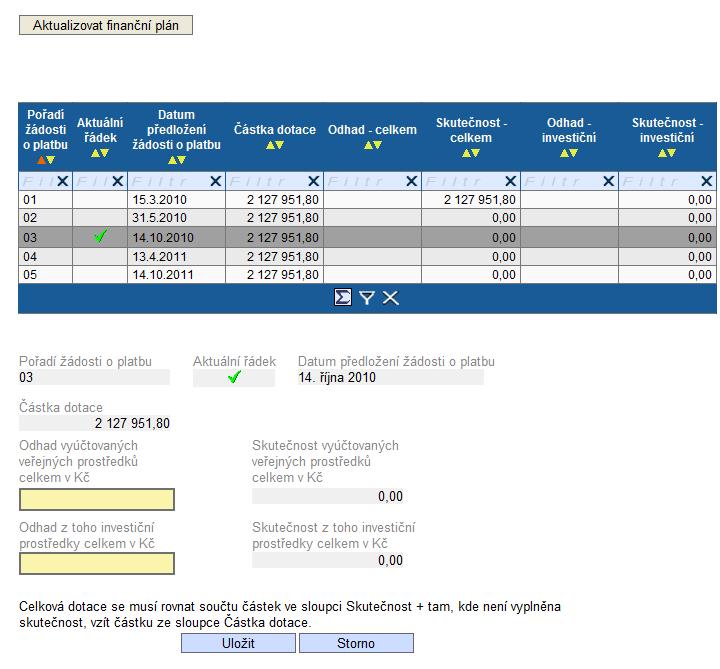This screenshot has width=720, height=669.
Task: Focus filter field under Odhad - celkem
Action: 366,181
